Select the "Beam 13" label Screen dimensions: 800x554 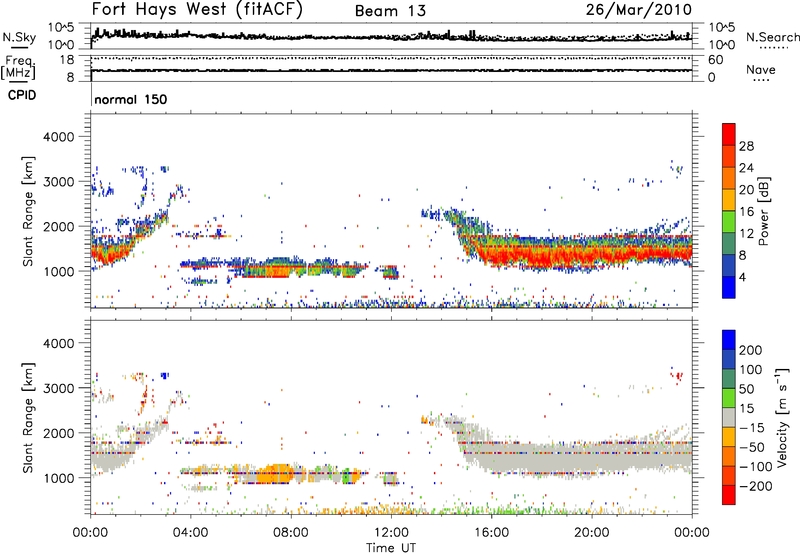(x=390, y=11)
